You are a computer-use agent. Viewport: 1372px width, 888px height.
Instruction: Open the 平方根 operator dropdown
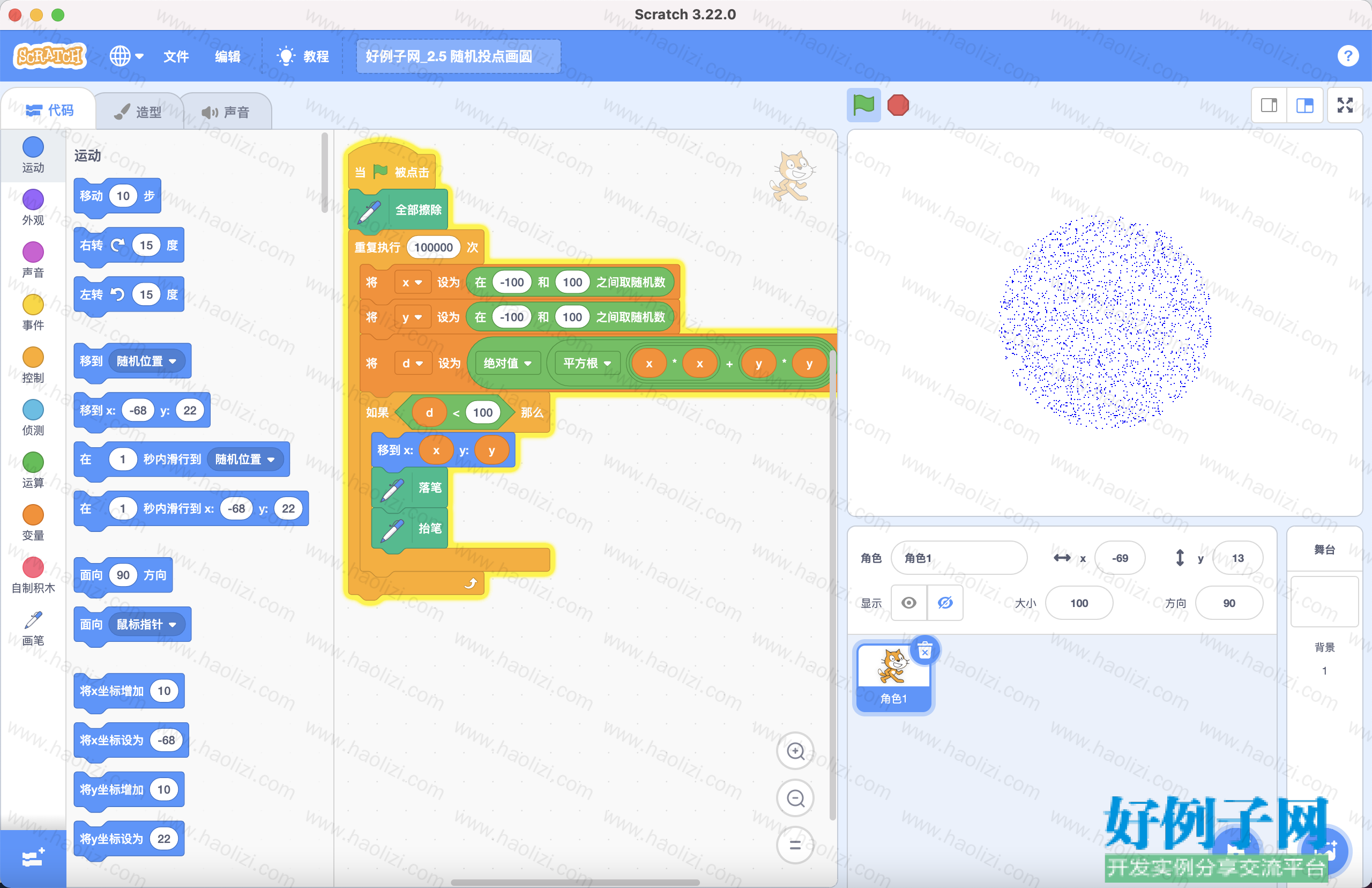pyautogui.click(x=587, y=363)
